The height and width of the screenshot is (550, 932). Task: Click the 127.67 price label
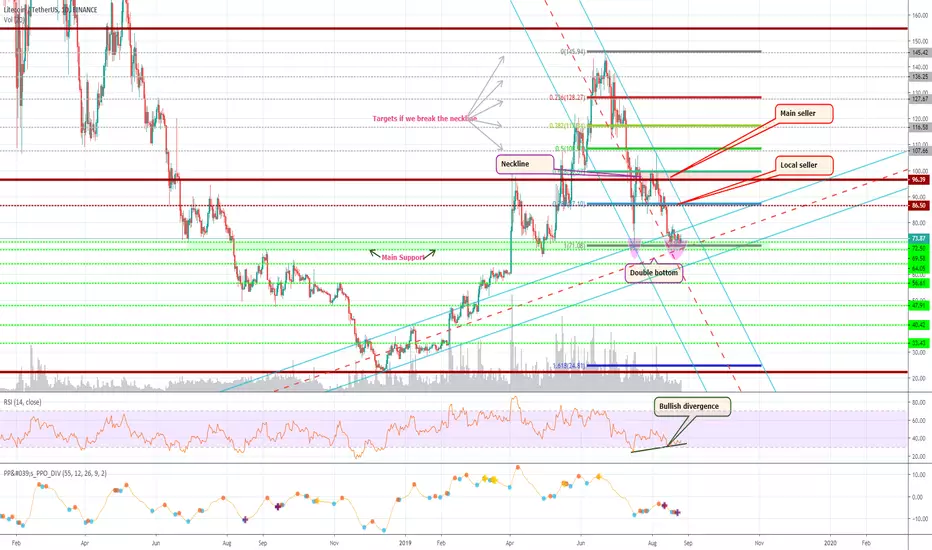tap(920, 99)
